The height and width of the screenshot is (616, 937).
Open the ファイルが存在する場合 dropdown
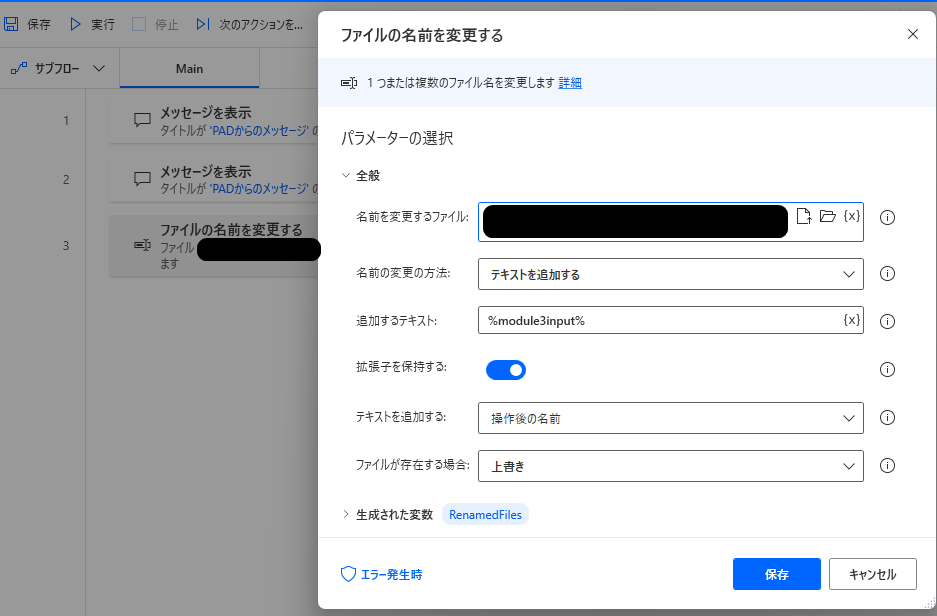tap(670, 466)
